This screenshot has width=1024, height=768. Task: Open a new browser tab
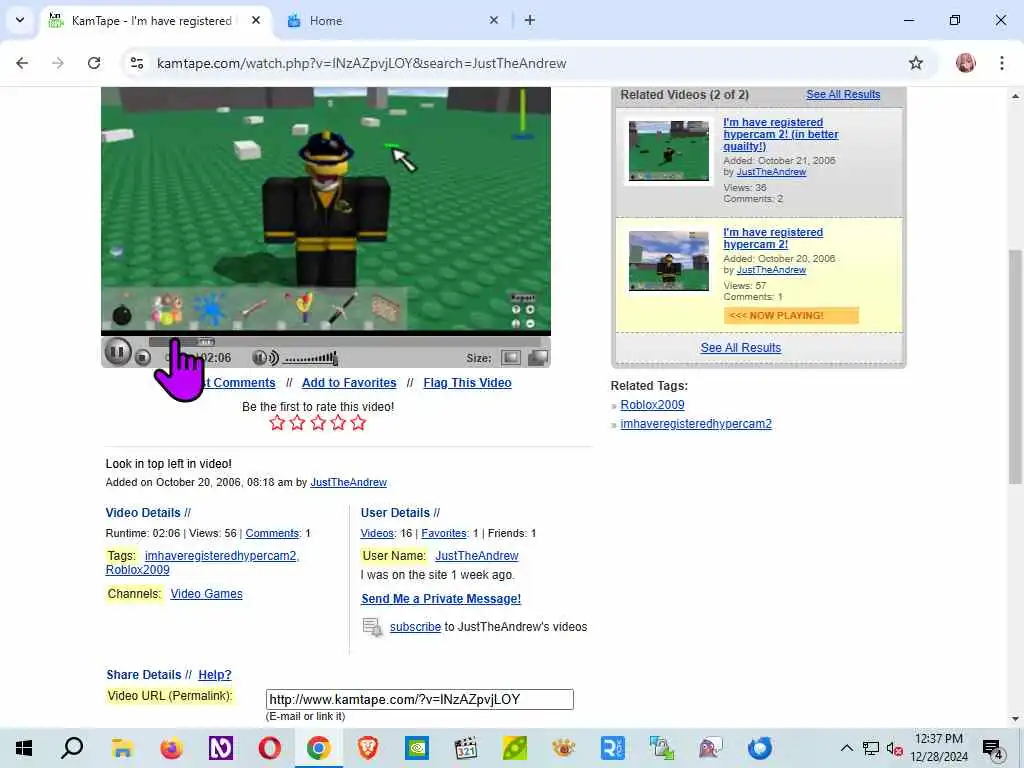tap(530, 20)
